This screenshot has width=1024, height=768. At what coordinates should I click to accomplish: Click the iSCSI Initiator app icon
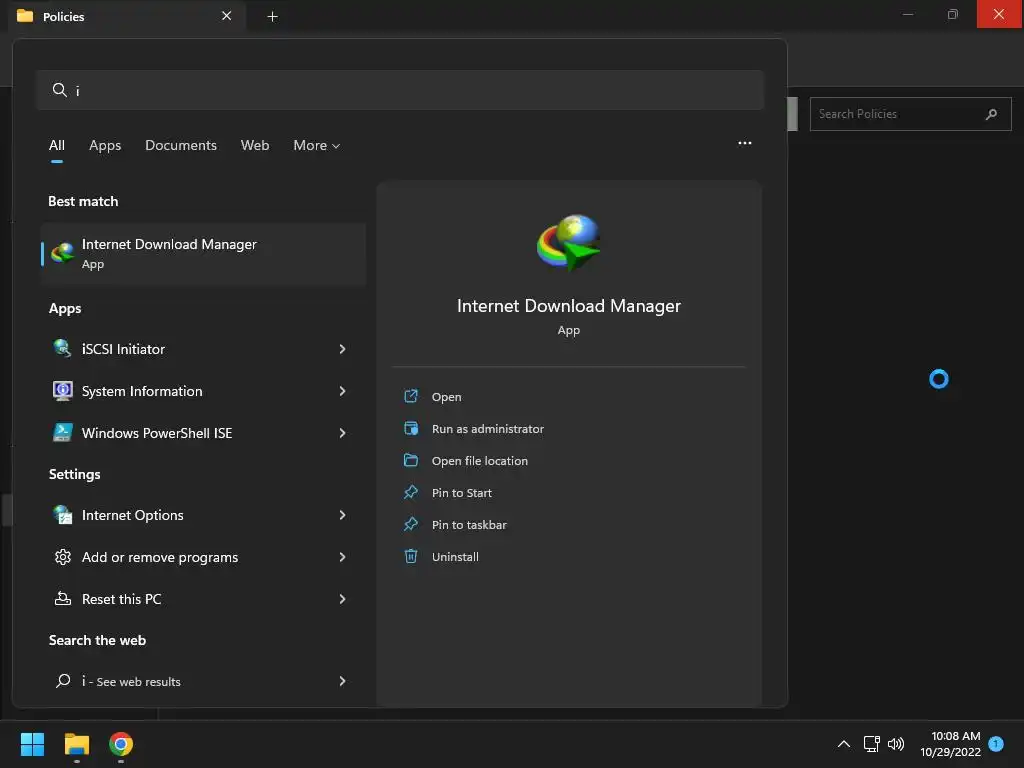[62, 348]
